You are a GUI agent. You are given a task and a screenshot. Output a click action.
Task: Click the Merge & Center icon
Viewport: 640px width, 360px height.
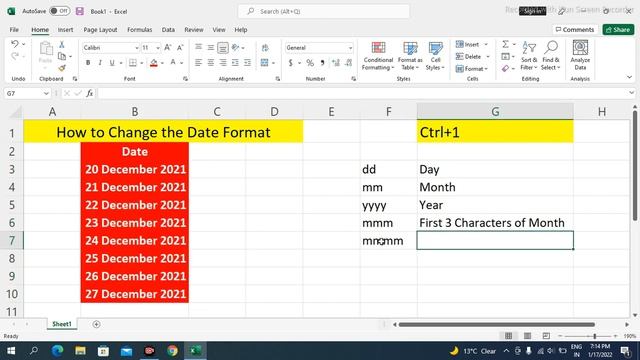coord(264,62)
